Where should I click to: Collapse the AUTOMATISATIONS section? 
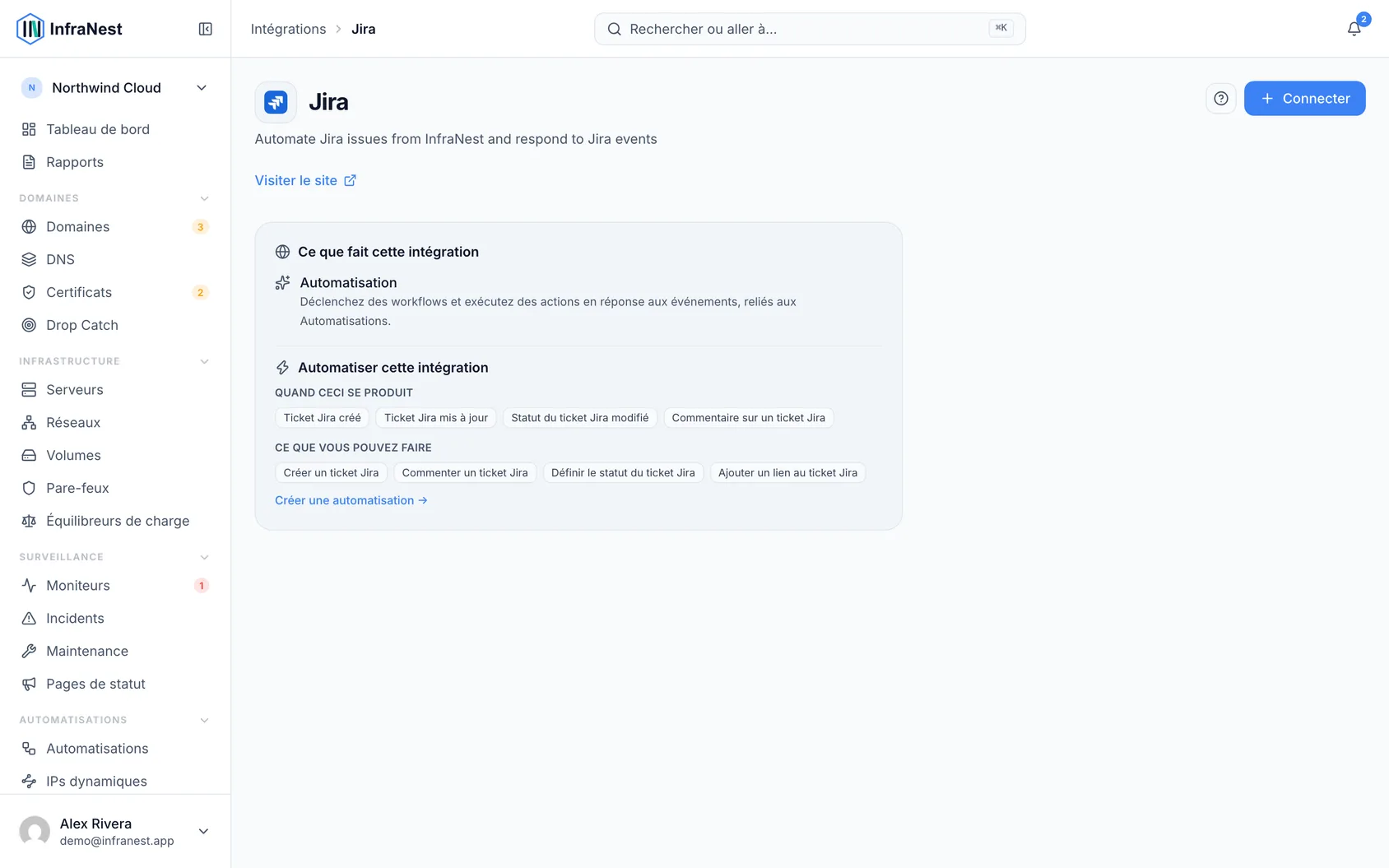click(x=204, y=720)
